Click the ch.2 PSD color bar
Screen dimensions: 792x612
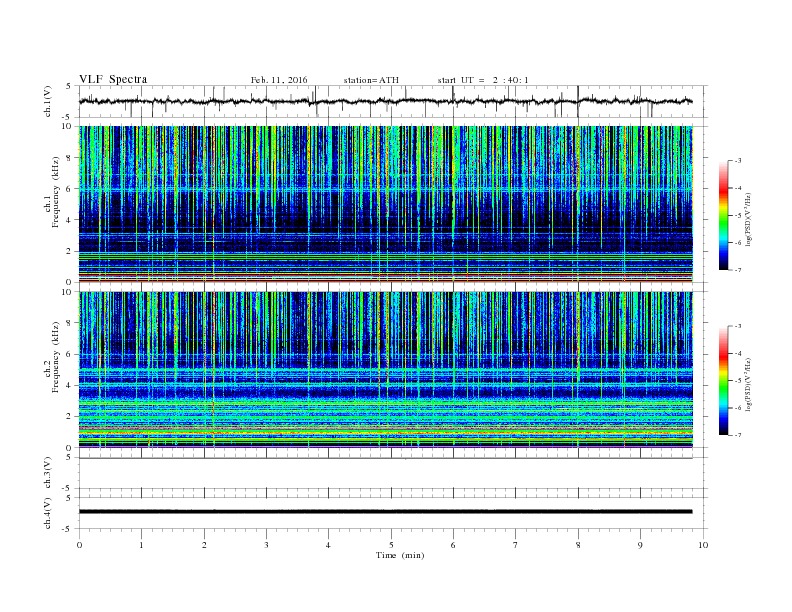pos(723,380)
